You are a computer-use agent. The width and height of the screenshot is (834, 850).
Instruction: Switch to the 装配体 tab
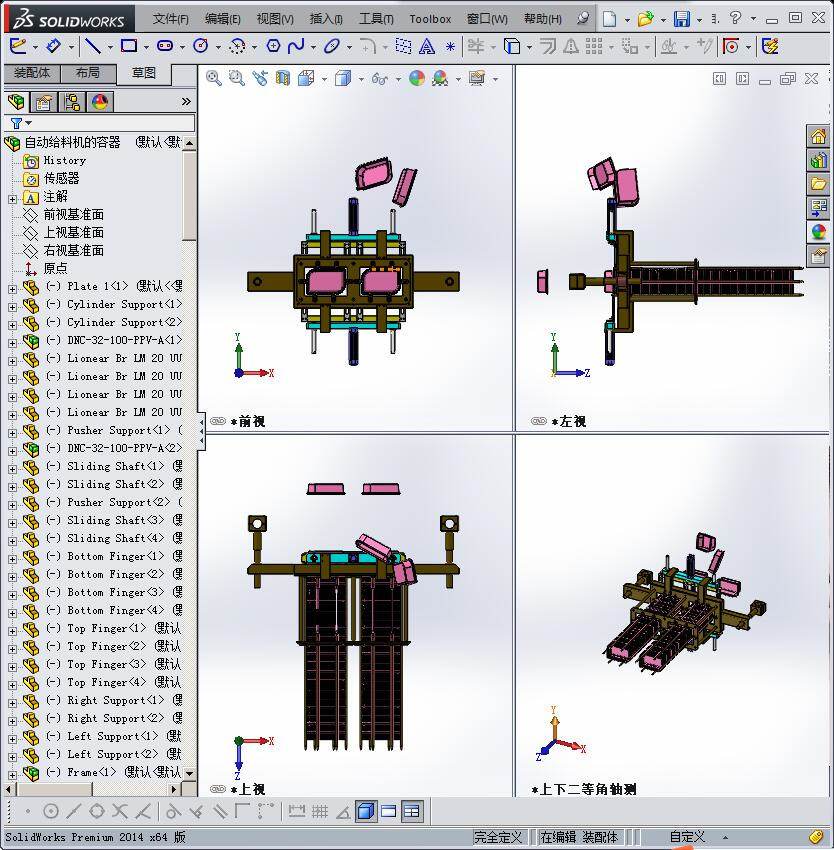coord(32,73)
